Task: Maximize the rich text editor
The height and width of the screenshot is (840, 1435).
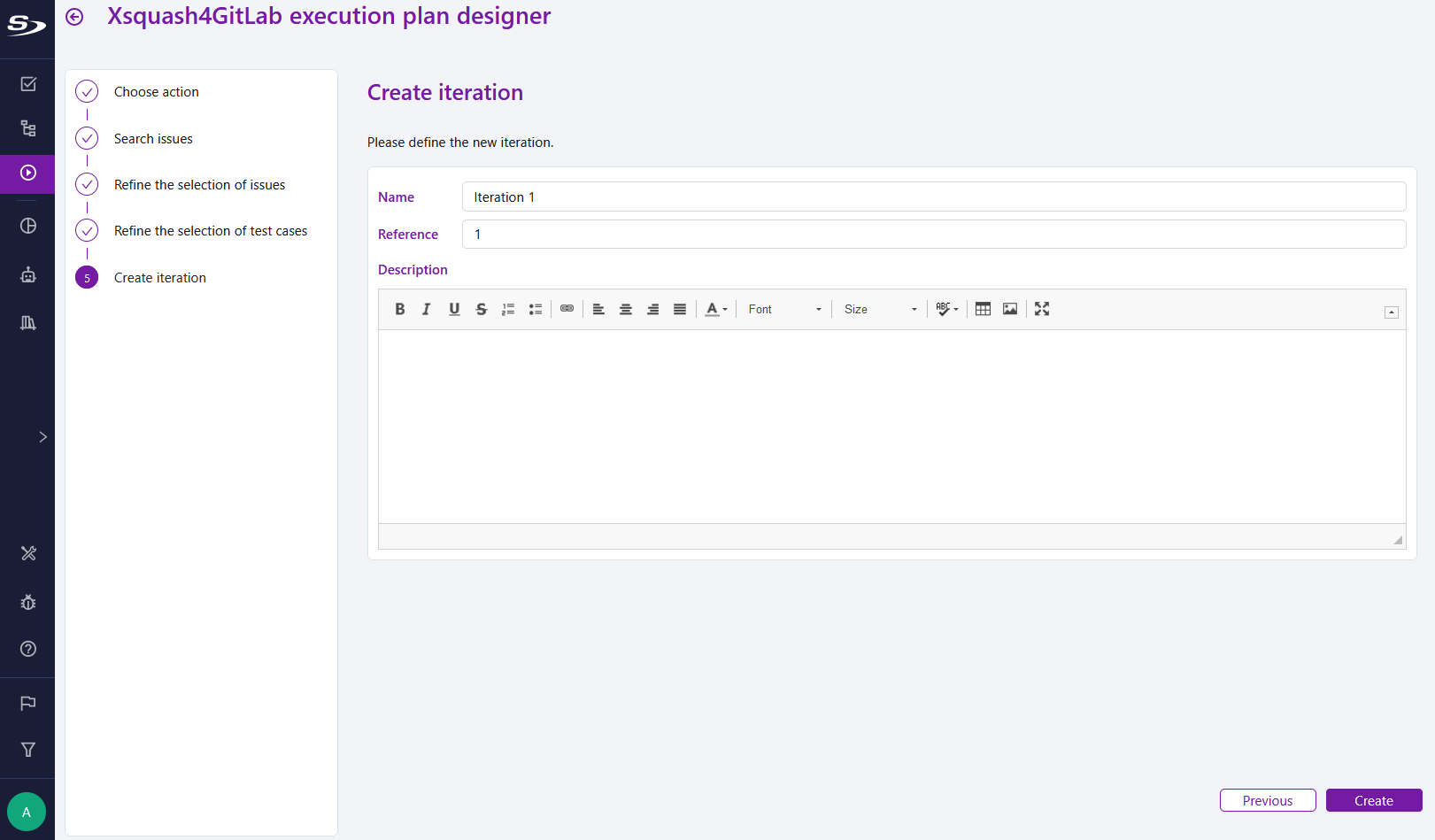Action: click(1042, 309)
